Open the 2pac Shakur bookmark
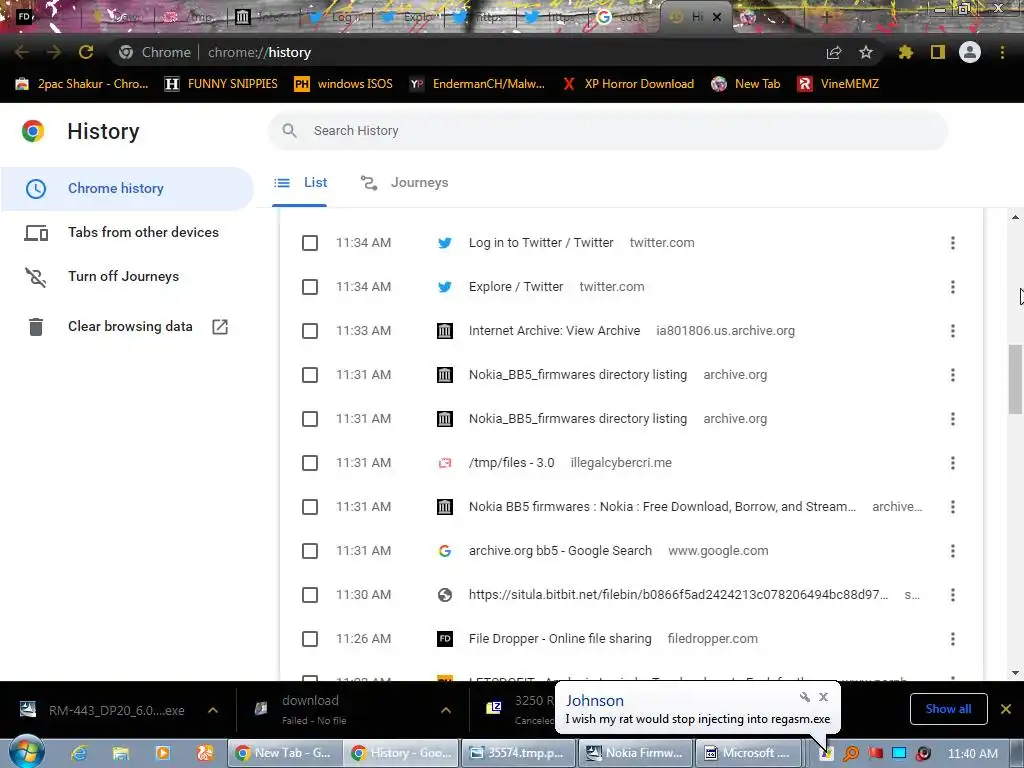The height and width of the screenshot is (768, 1024). [x=83, y=84]
